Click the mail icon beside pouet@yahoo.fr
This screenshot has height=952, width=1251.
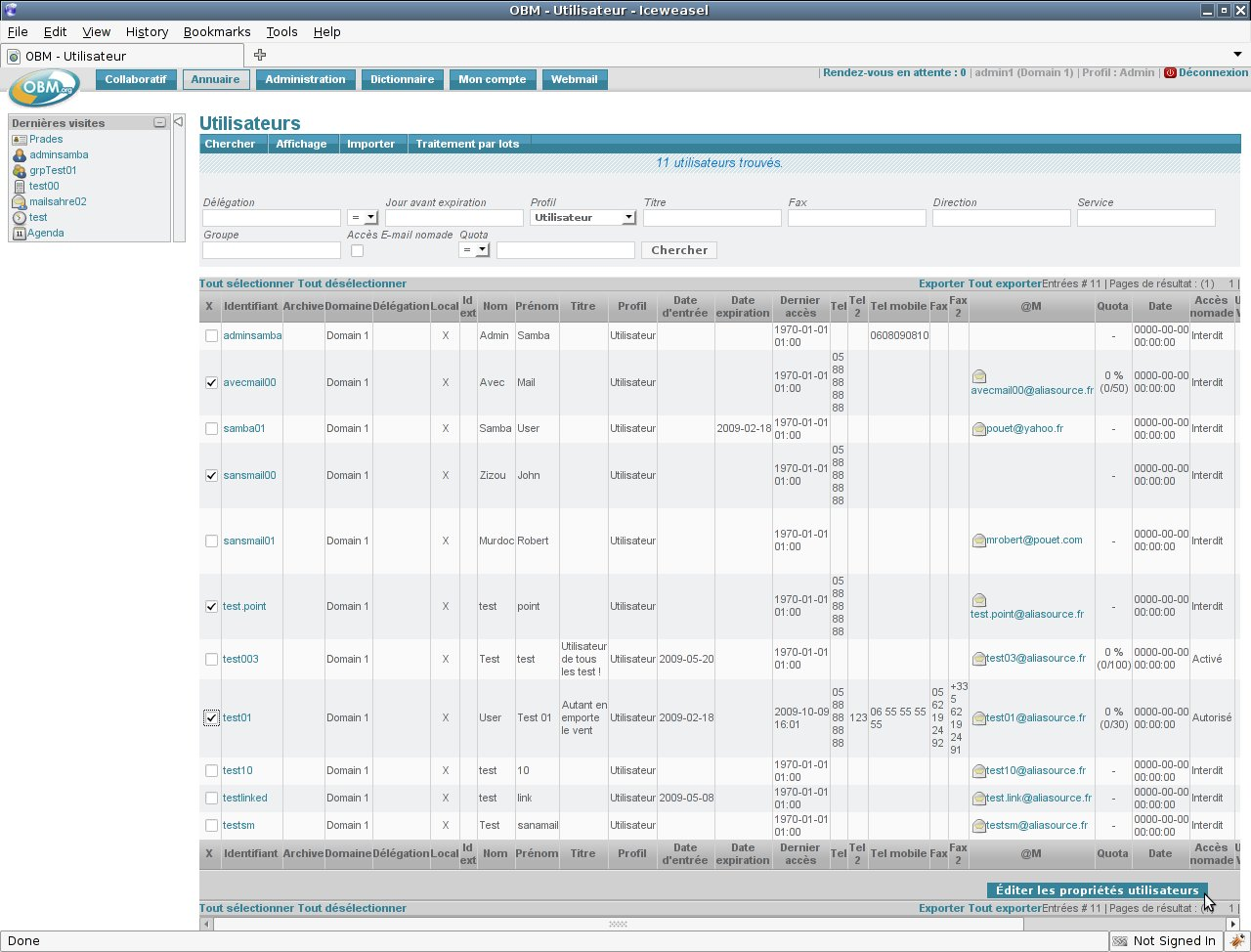[978, 429]
